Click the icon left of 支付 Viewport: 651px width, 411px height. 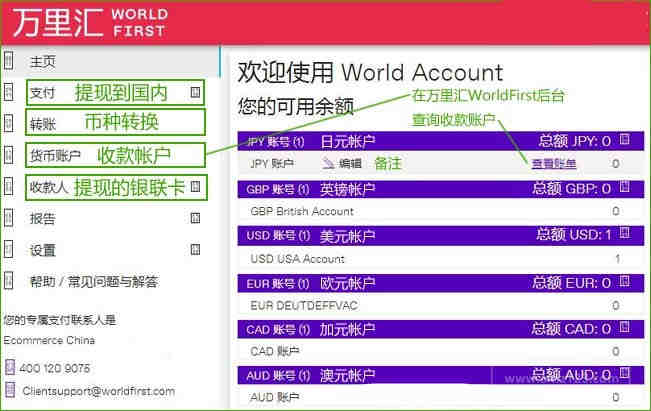pos(9,92)
